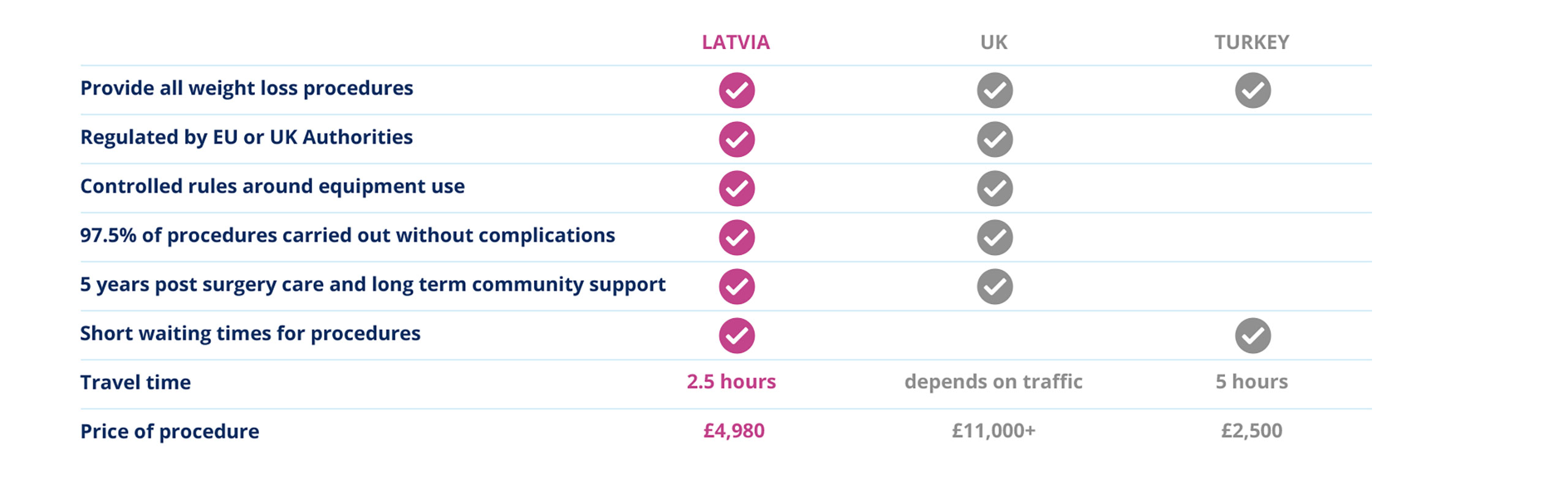Click the UK price £11,000+

(x=993, y=430)
